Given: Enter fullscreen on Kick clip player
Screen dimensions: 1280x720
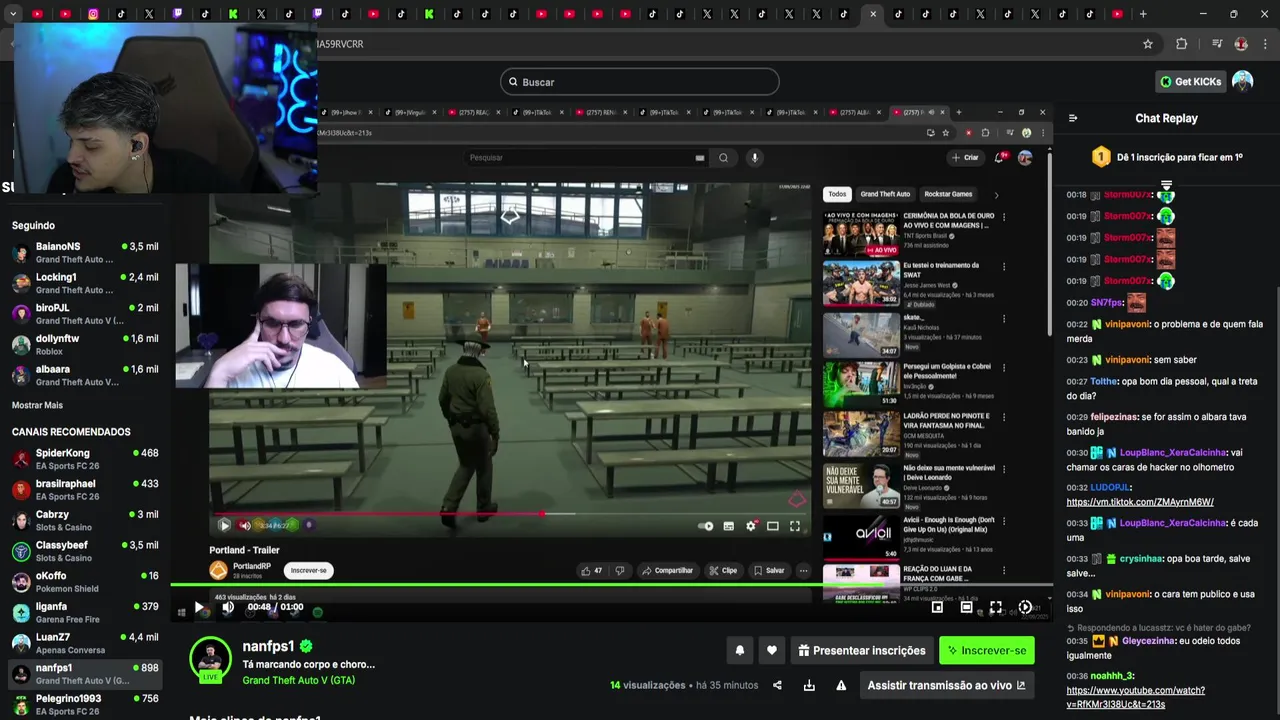Looking at the screenshot, I should tap(996, 607).
